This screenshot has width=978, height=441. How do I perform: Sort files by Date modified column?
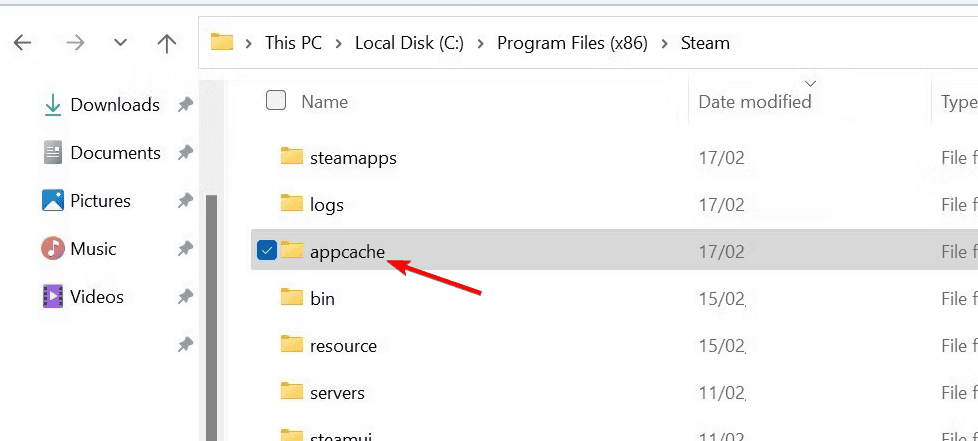click(x=755, y=102)
